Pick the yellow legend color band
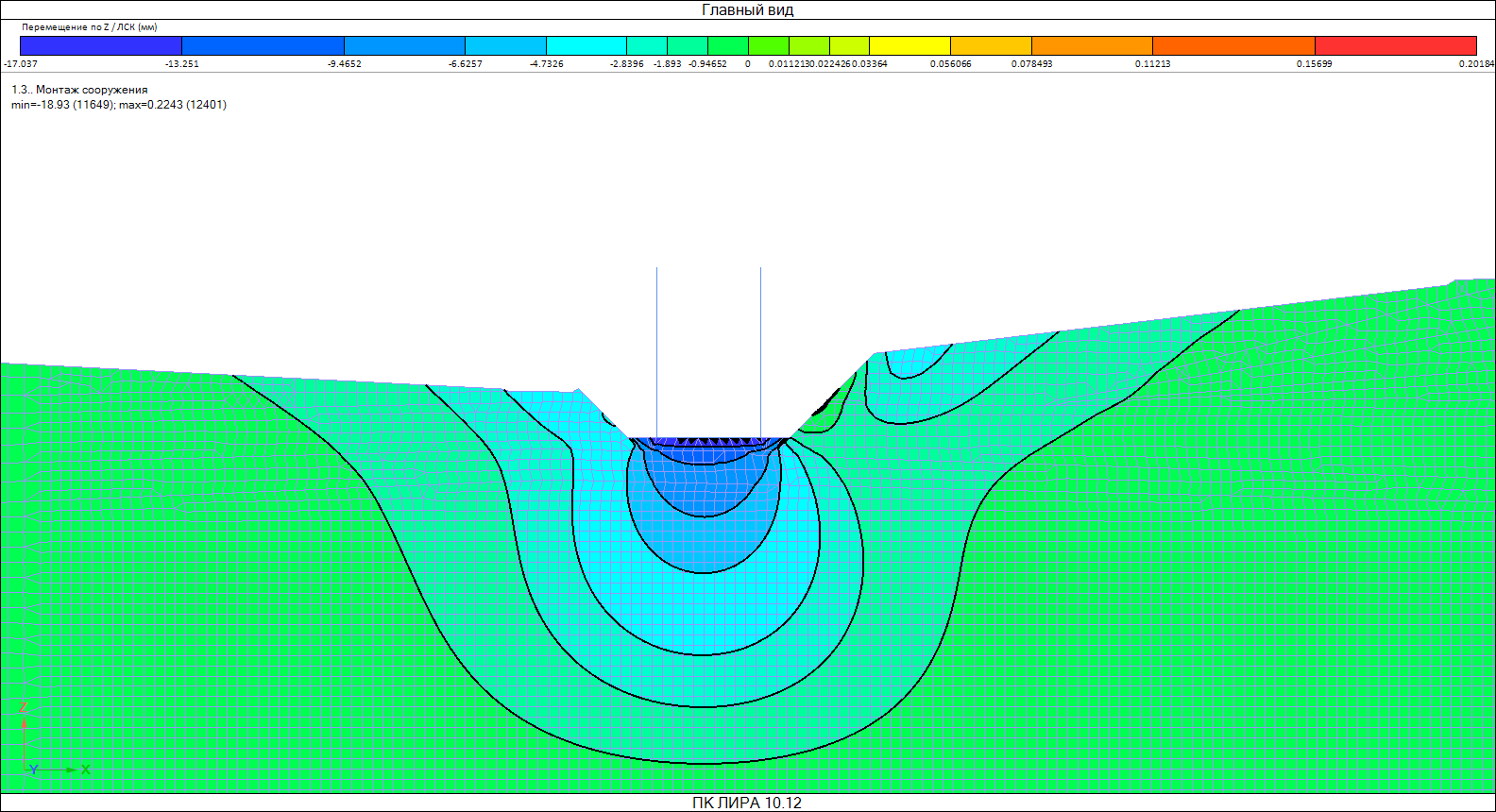Image resolution: width=1496 pixels, height=812 pixels. pyautogui.click(x=909, y=45)
